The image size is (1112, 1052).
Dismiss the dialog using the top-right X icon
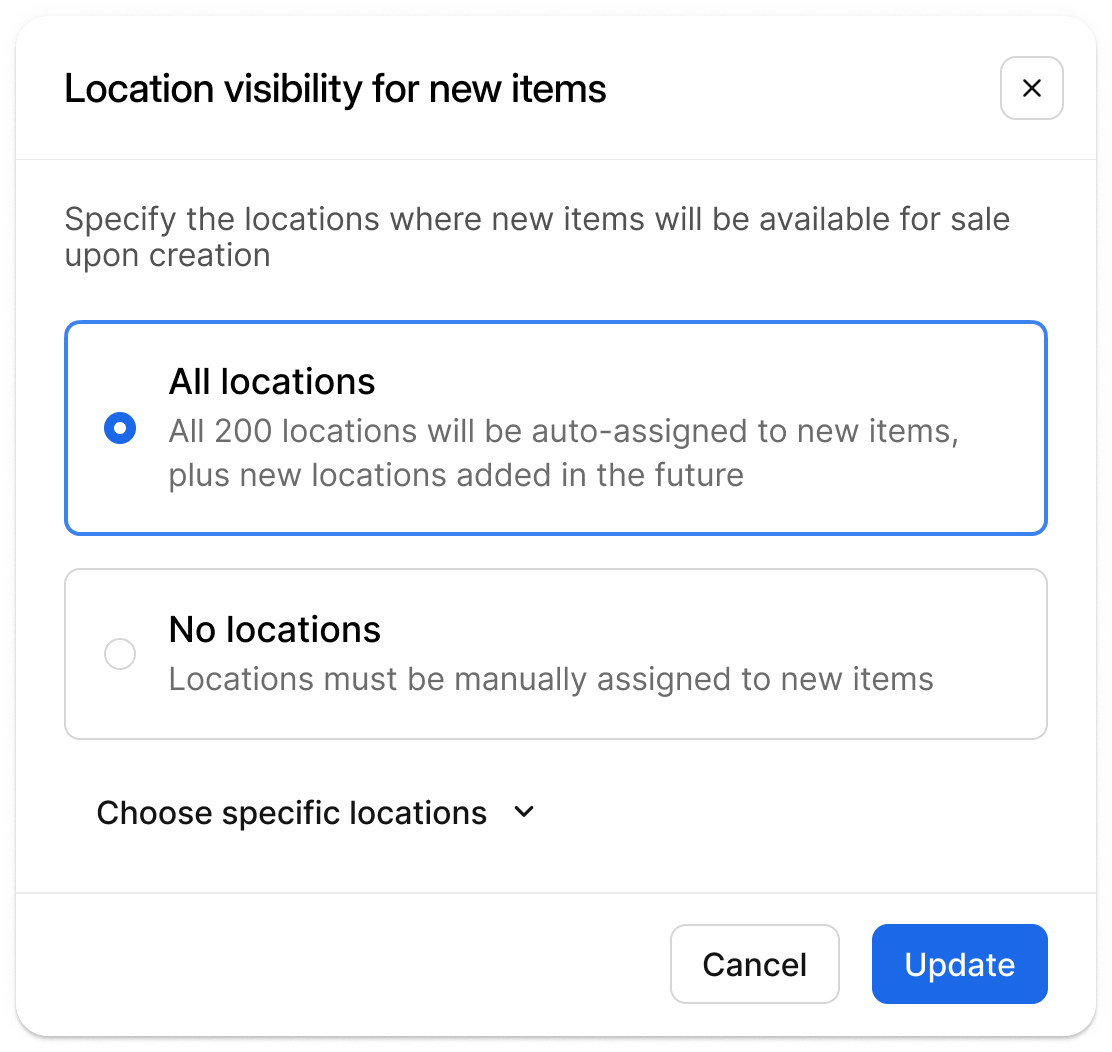click(1031, 89)
